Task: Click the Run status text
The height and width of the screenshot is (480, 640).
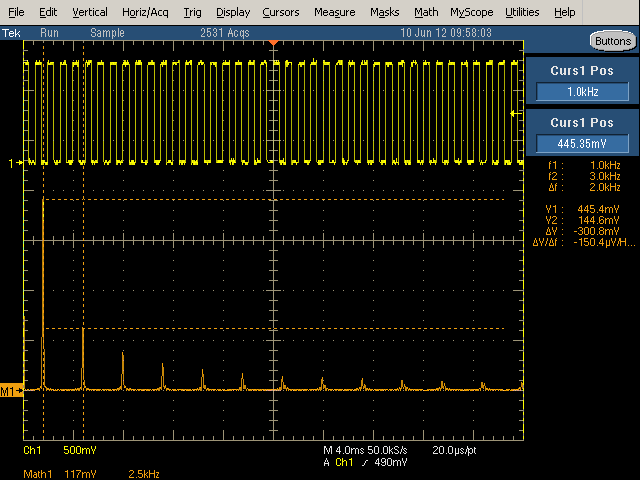Action: [x=49, y=33]
